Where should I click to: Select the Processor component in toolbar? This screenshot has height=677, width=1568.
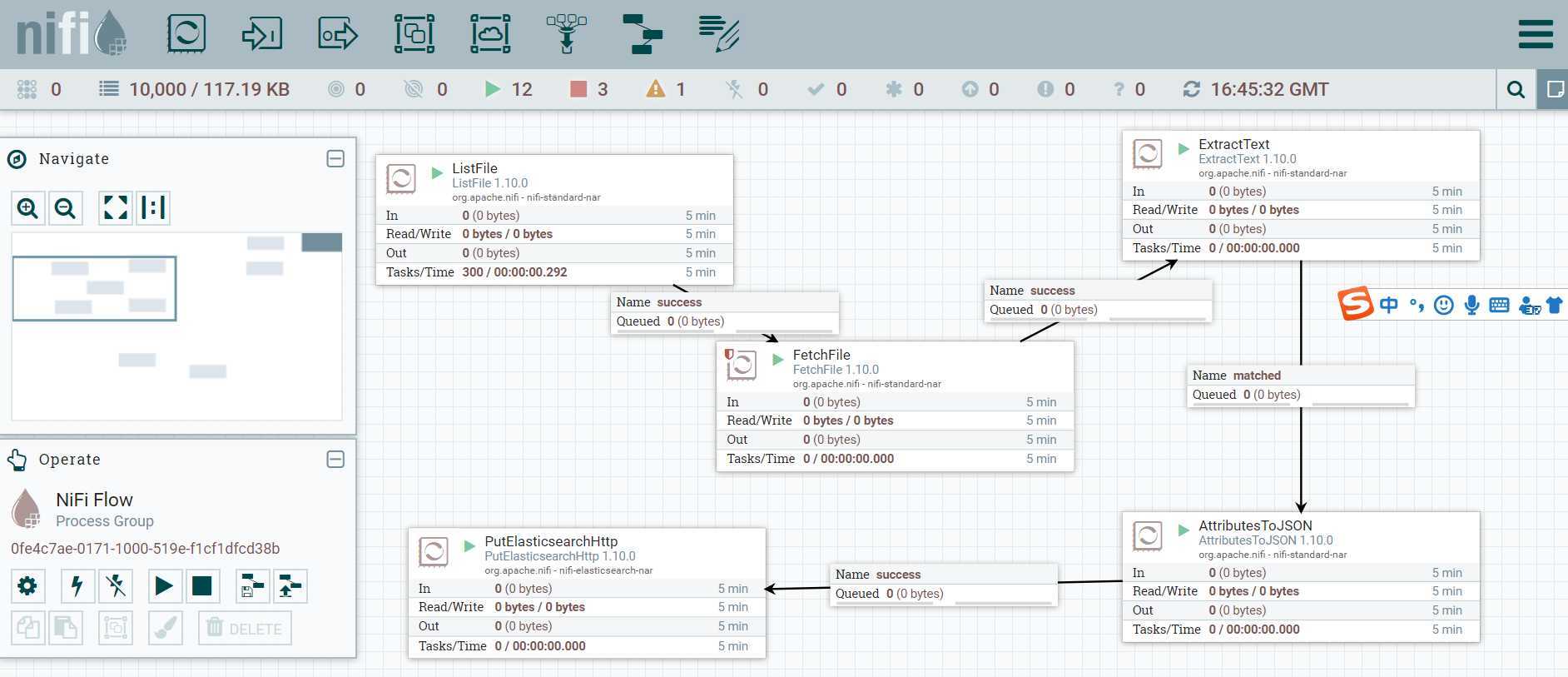(186, 33)
